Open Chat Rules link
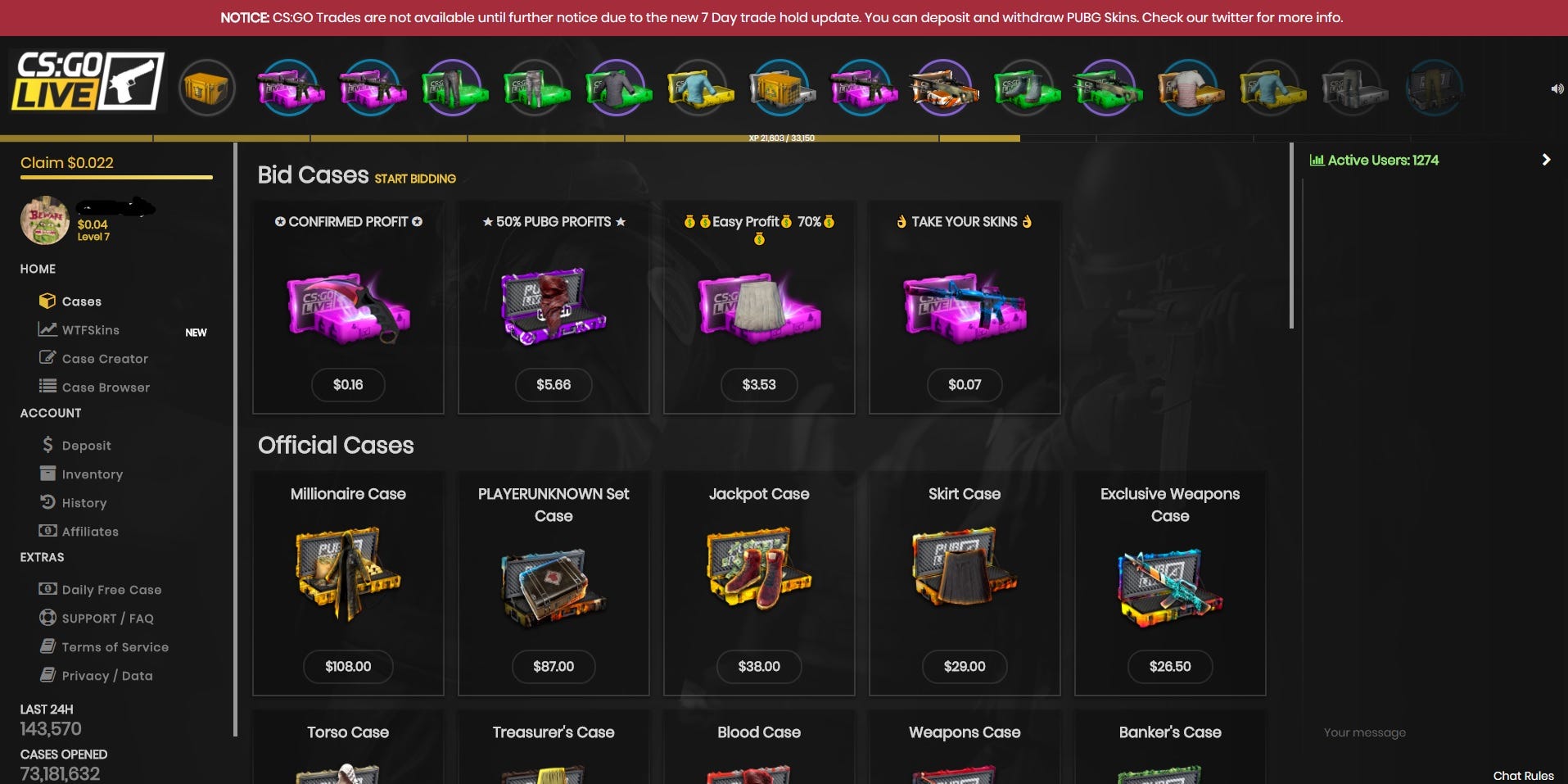Image resolution: width=1568 pixels, height=784 pixels. coord(1523,775)
